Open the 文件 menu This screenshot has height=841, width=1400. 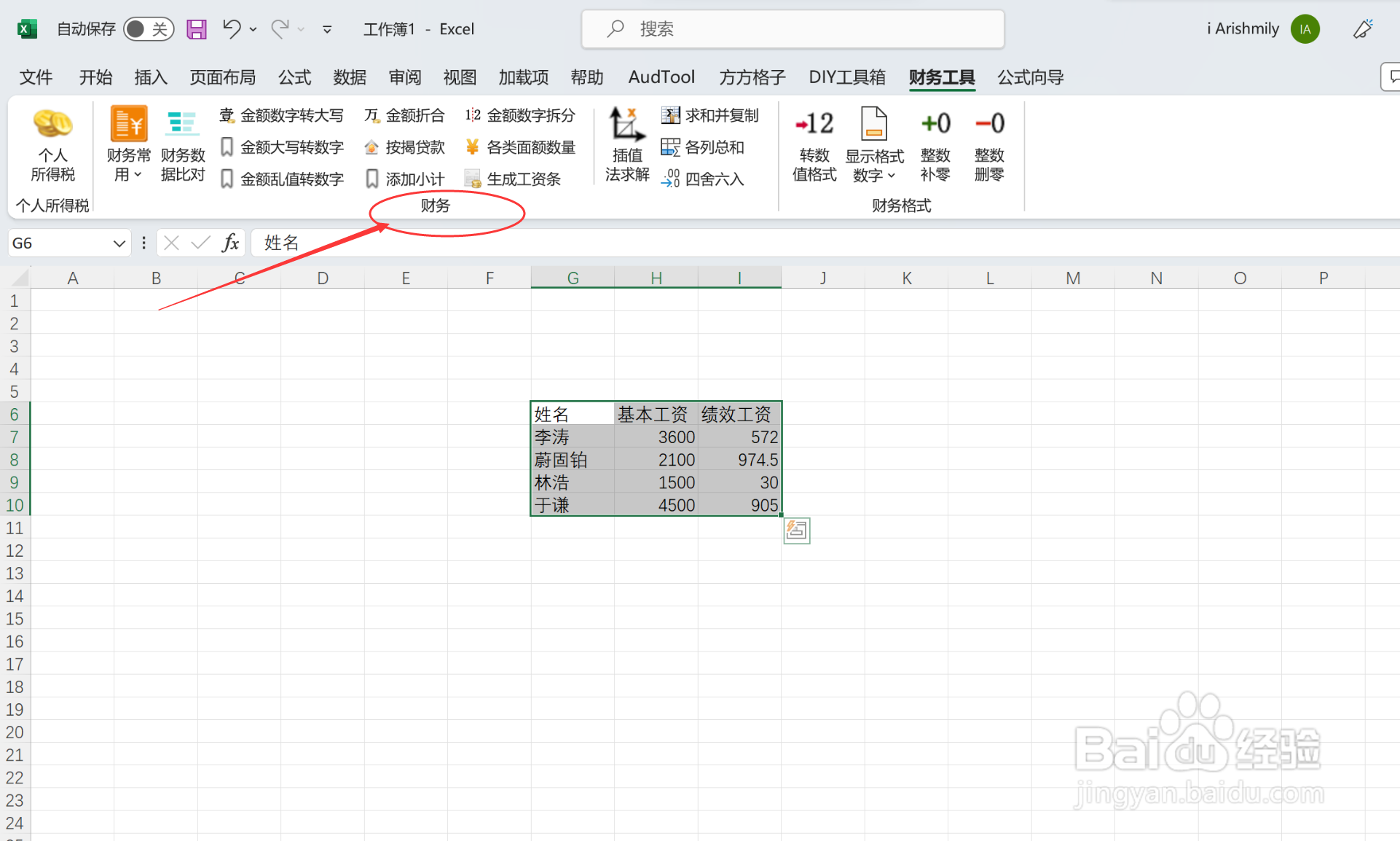click(36, 77)
